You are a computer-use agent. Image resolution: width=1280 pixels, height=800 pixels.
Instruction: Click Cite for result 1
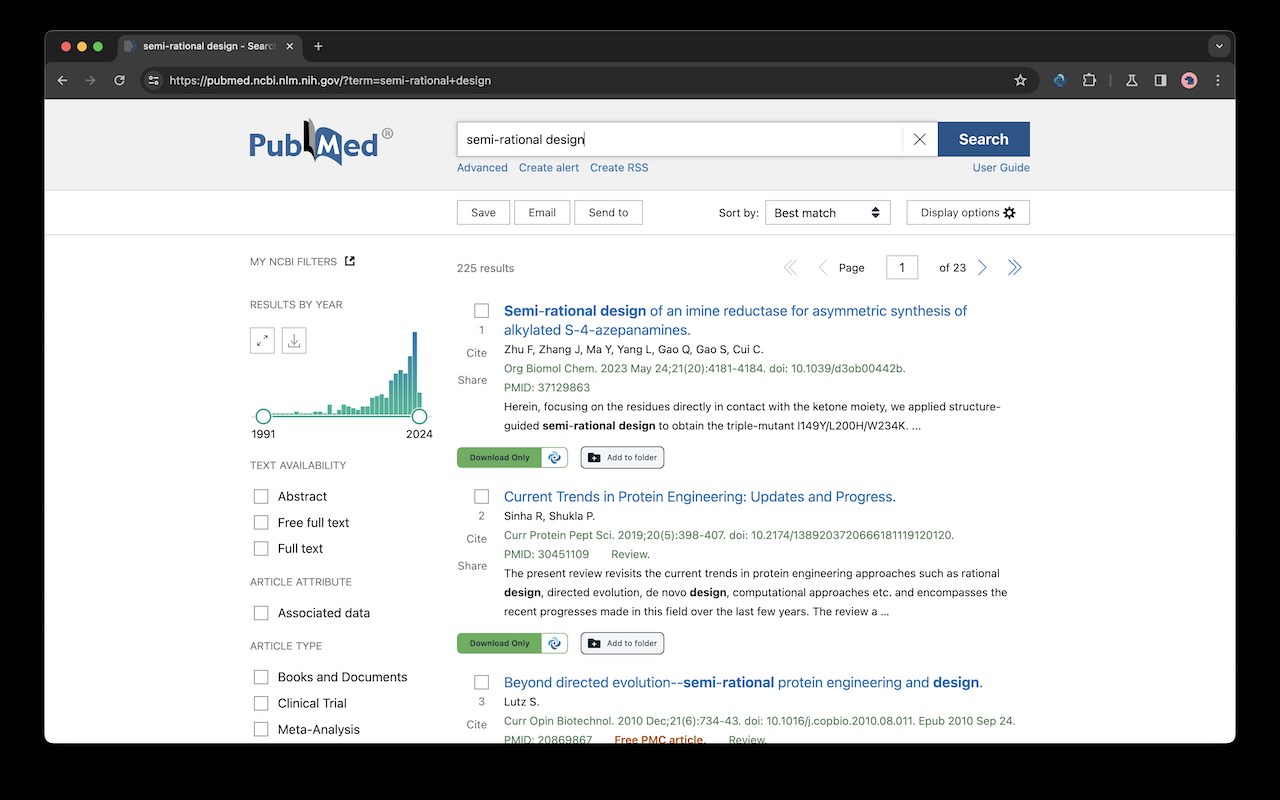coord(476,353)
